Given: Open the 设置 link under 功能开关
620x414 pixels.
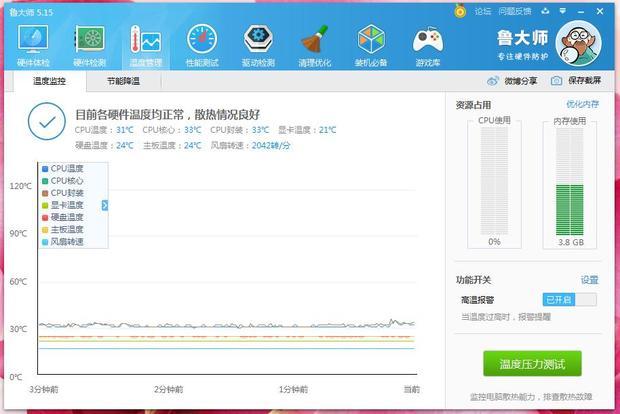Looking at the screenshot, I should (x=589, y=280).
